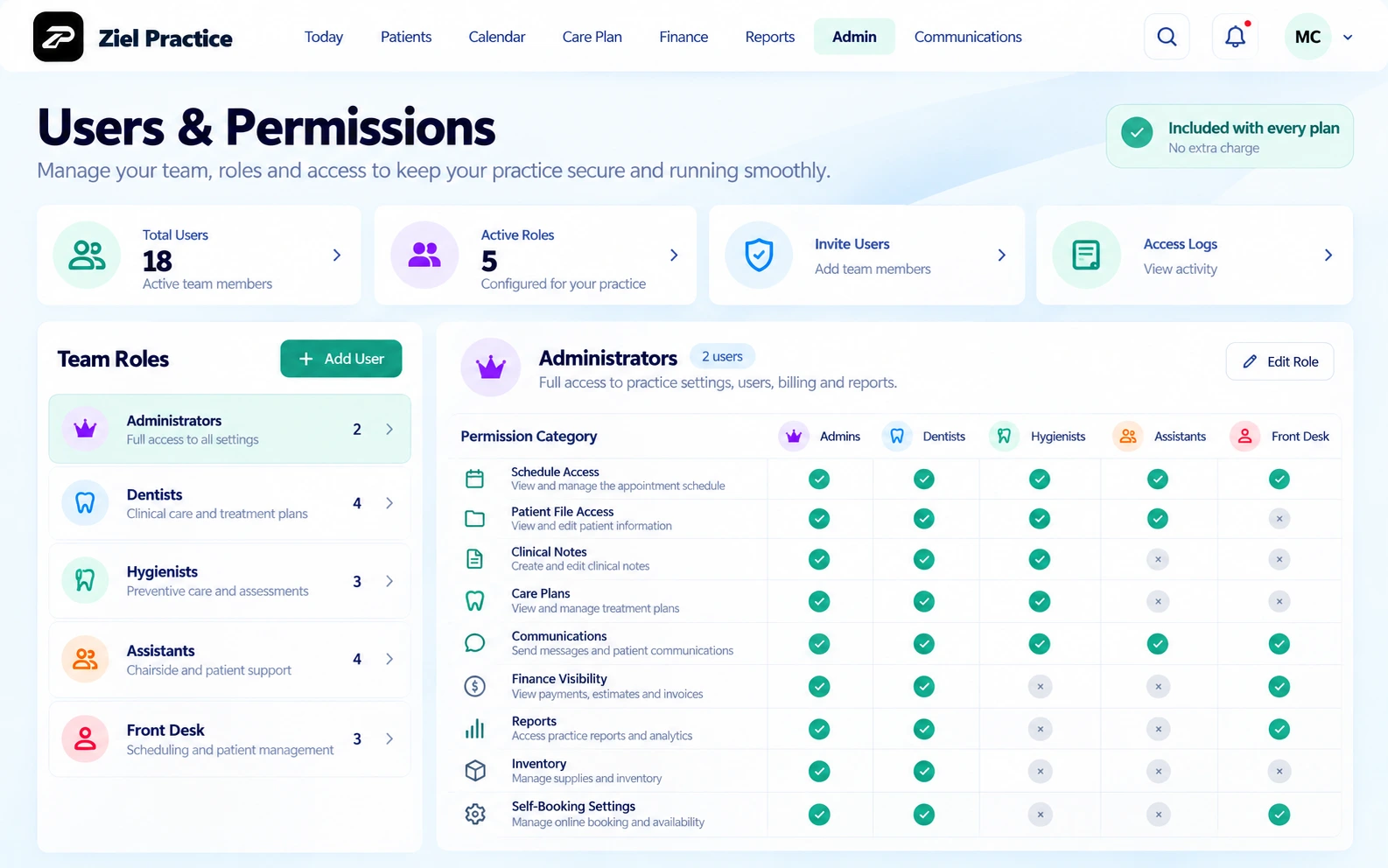Expand the Active Roles card chevron
The height and width of the screenshot is (868, 1388).
point(674,255)
